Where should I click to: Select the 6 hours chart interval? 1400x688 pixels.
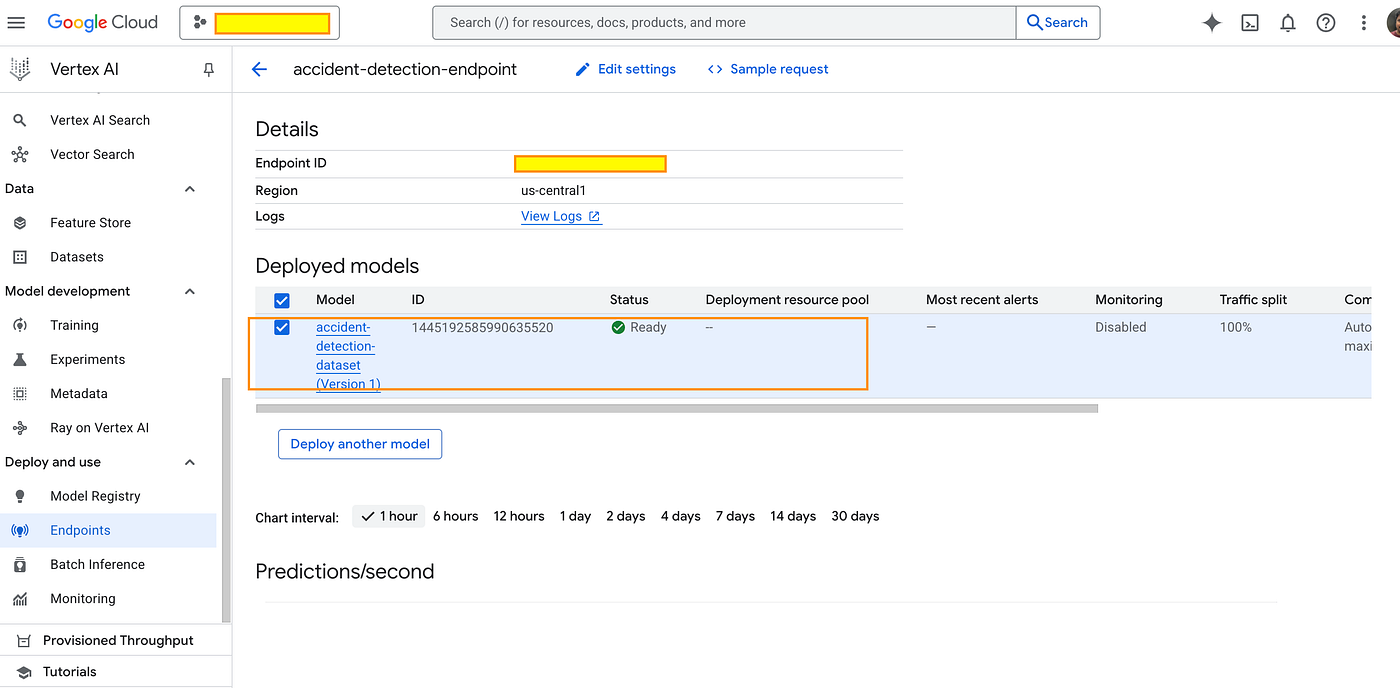[455, 516]
